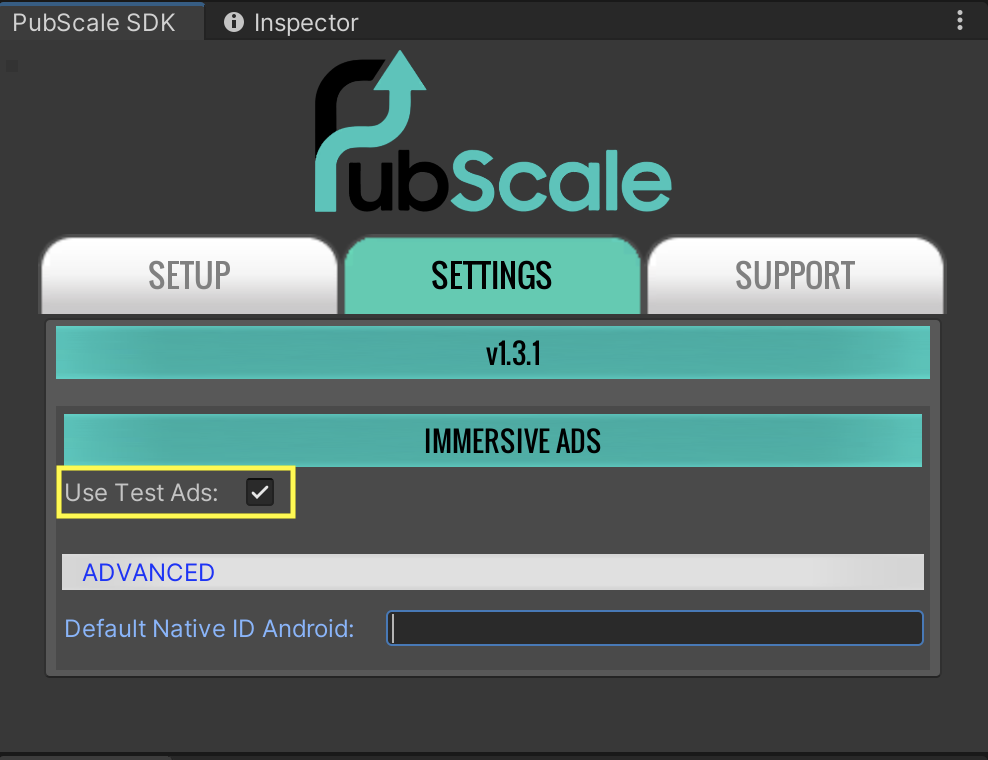Image resolution: width=988 pixels, height=760 pixels.
Task: Select the SETTINGS tab
Action: pos(492,276)
